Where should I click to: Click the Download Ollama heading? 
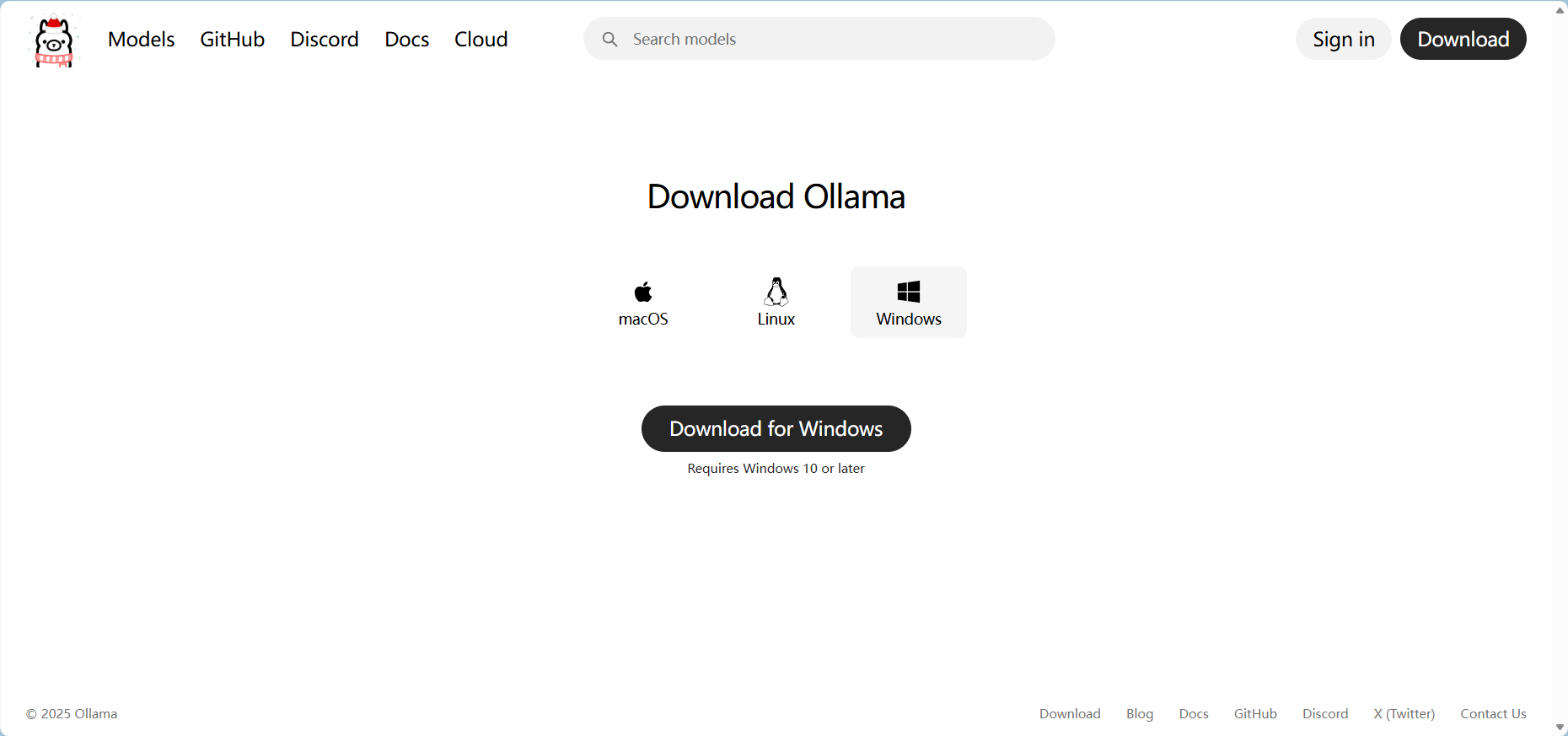(776, 196)
